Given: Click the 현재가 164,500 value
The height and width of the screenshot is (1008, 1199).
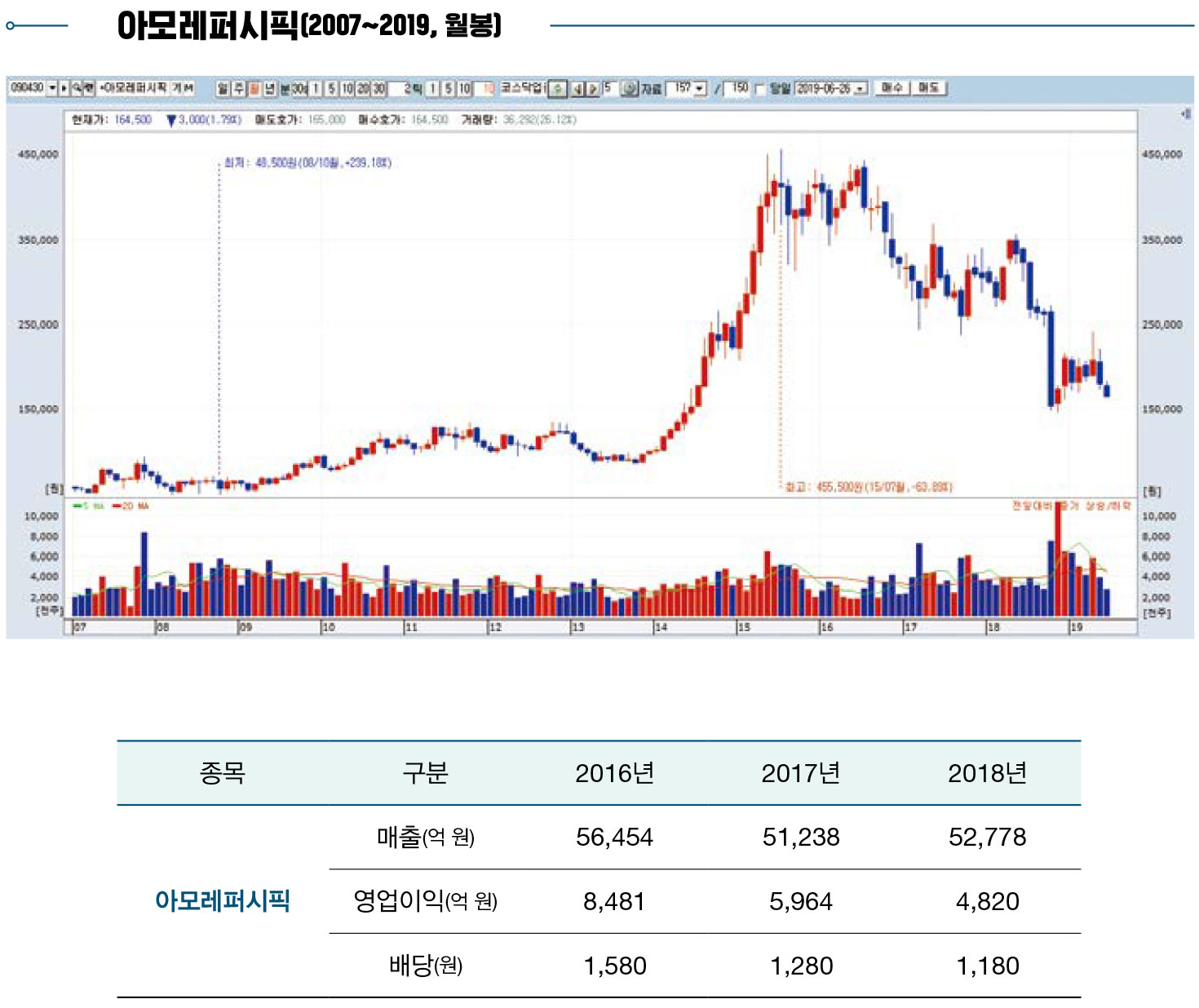Looking at the screenshot, I should (132, 120).
